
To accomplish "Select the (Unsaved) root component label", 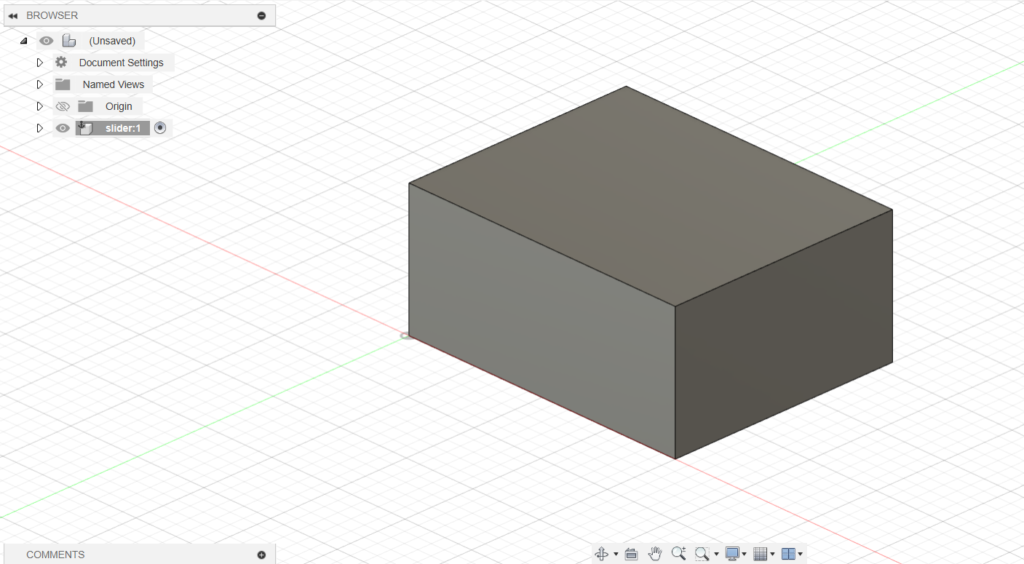I will coord(112,40).
